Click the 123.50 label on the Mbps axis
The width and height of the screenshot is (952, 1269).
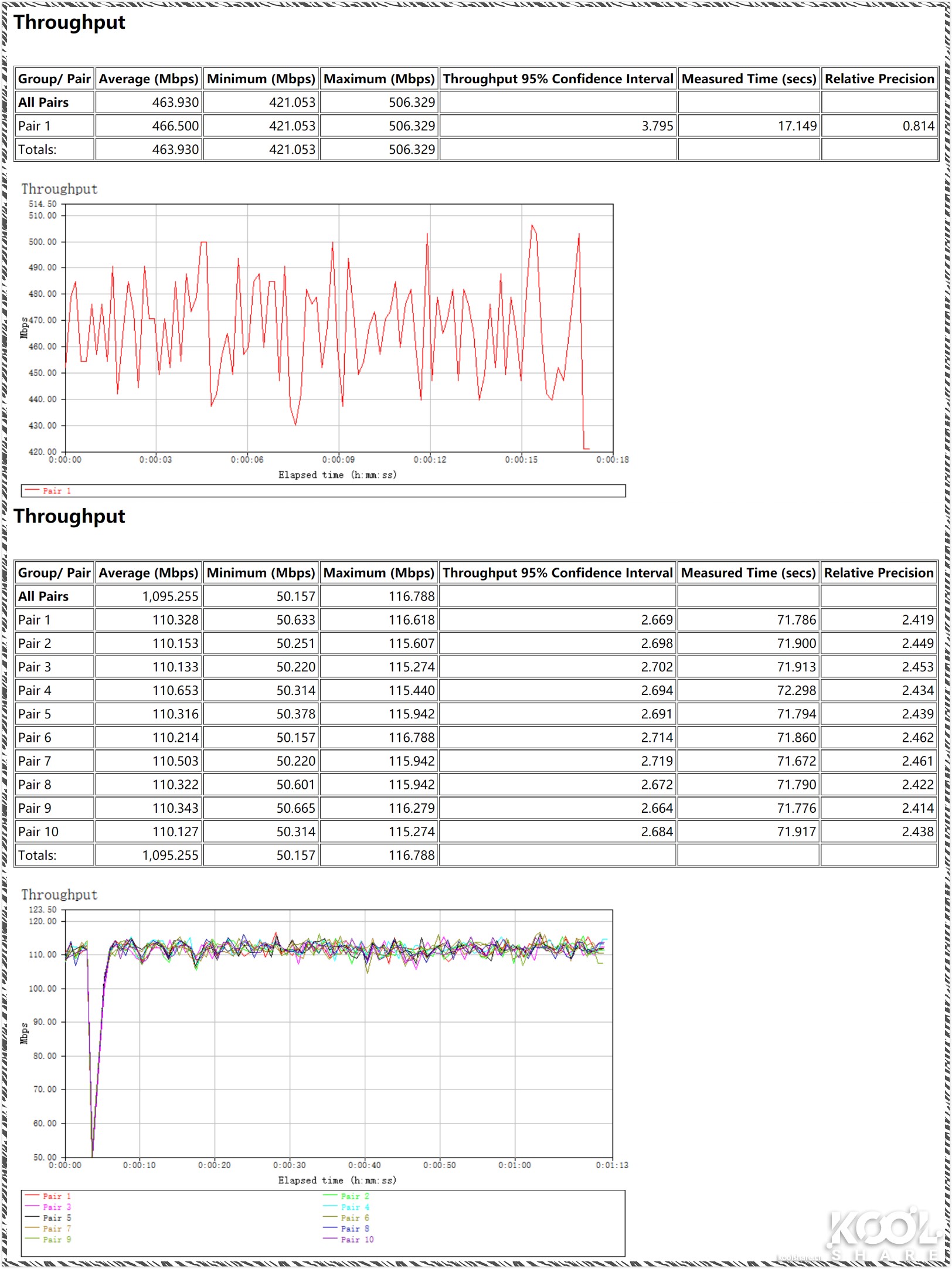[x=43, y=910]
